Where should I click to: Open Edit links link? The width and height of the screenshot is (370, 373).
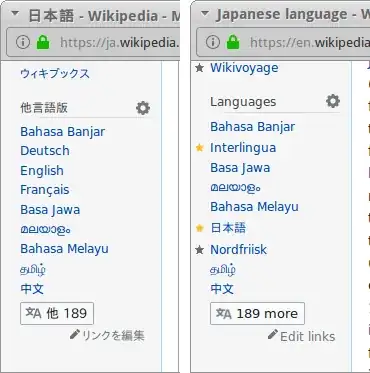pyautogui.click(x=308, y=336)
